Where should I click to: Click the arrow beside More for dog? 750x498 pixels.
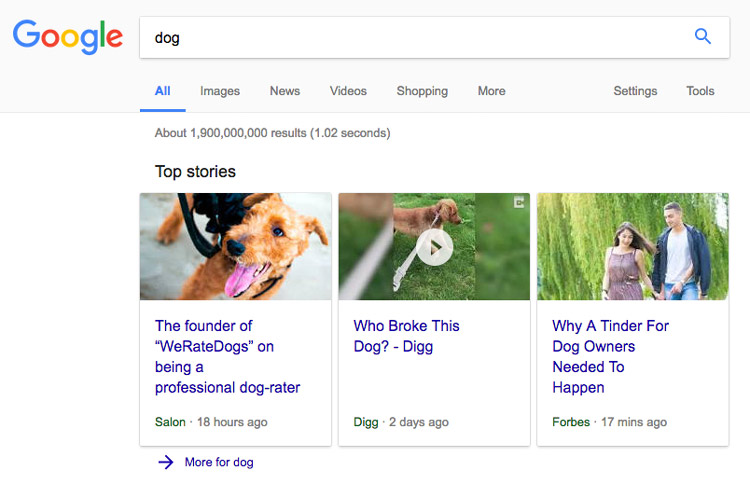click(165, 462)
